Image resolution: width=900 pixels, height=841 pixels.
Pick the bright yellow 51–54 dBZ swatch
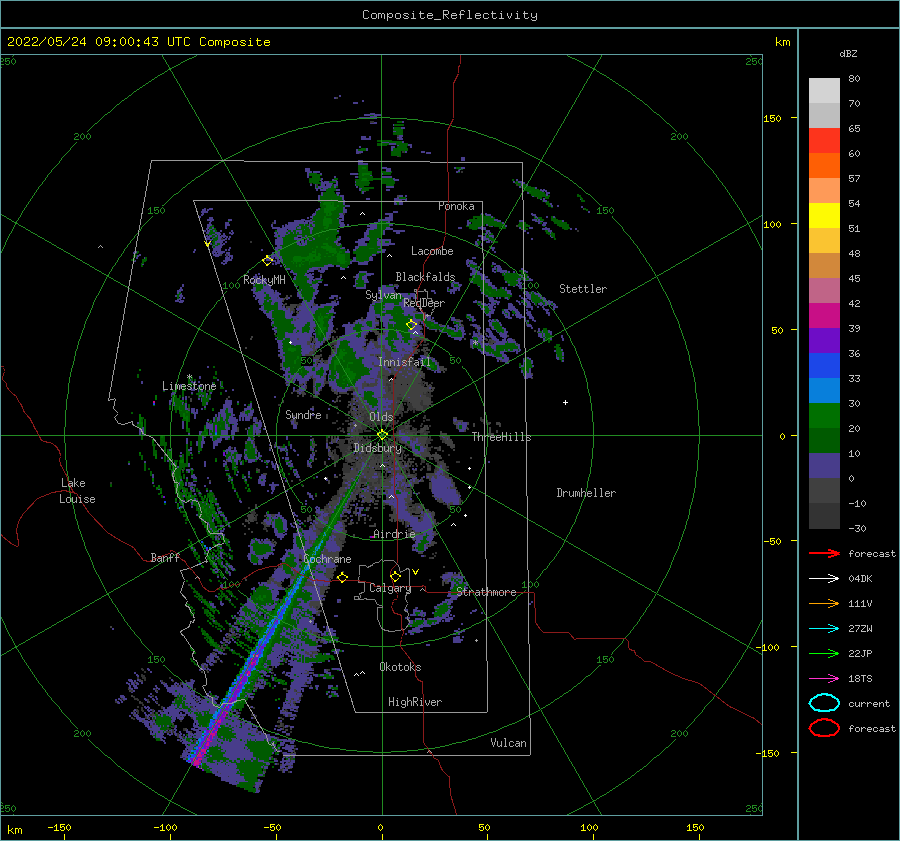click(824, 215)
